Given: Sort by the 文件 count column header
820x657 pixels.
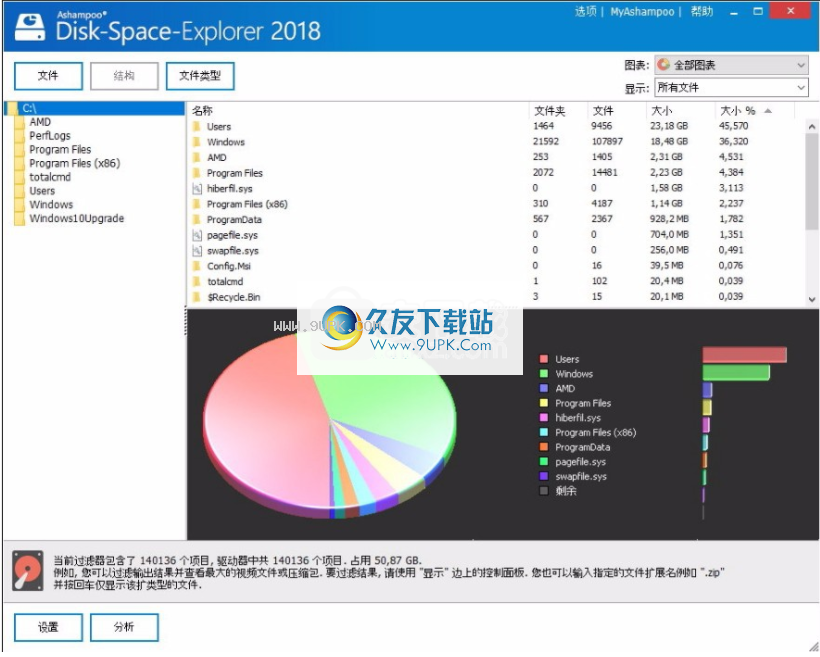Looking at the screenshot, I should (x=603, y=110).
